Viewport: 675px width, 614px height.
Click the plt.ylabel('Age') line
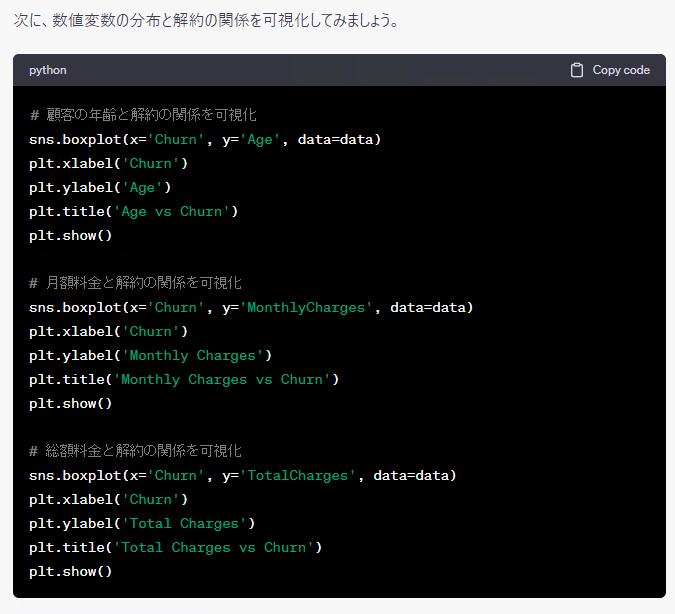[x=100, y=187]
